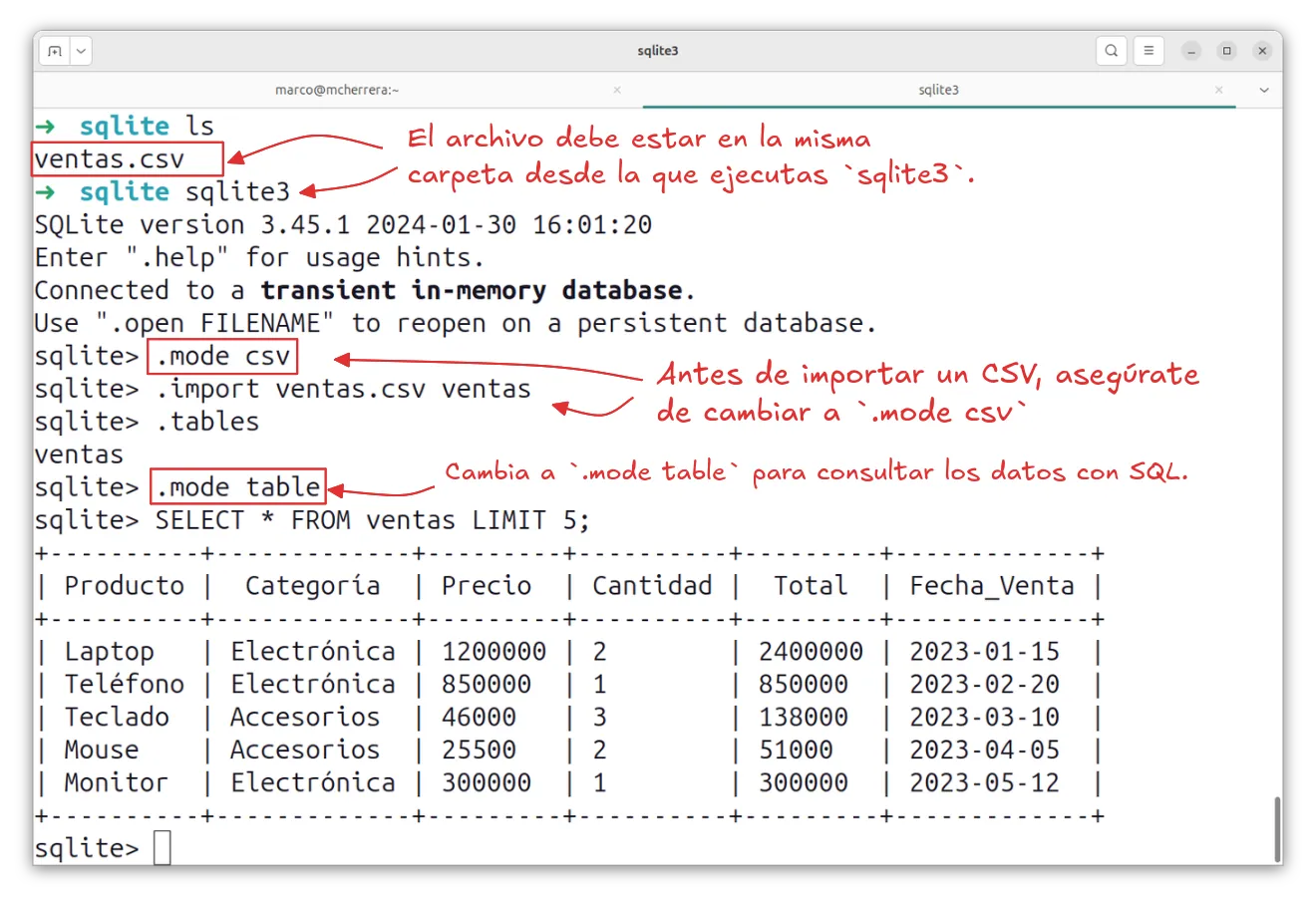Expand the new-tab profile dropdown arrow
This screenshot has height=900, width=1316.
click(x=81, y=51)
